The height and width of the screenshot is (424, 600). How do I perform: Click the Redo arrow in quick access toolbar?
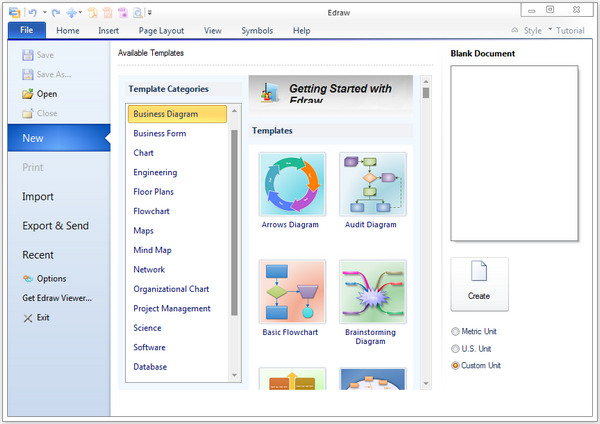click(x=56, y=13)
